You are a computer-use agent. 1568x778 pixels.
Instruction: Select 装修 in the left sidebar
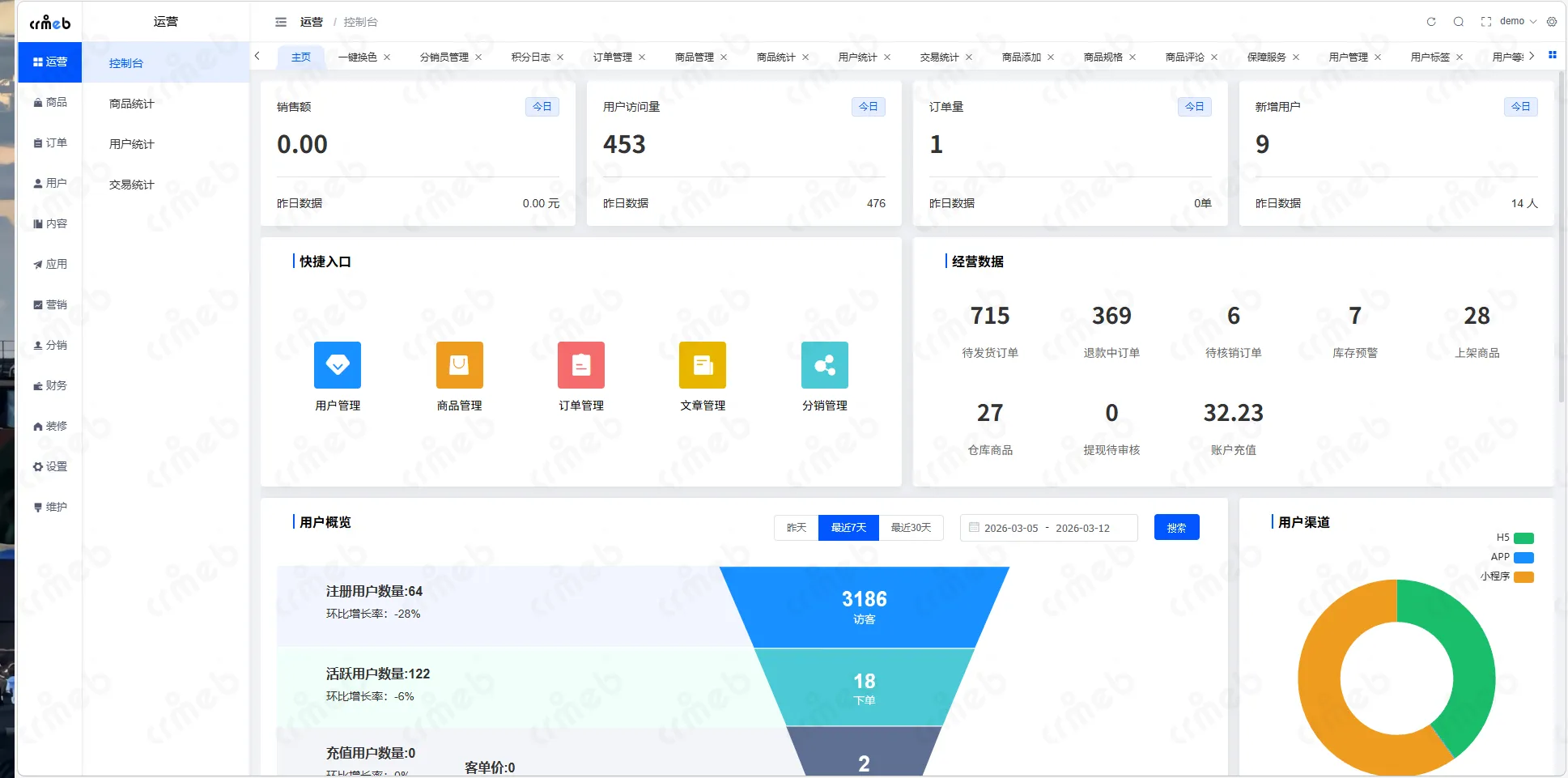click(49, 426)
